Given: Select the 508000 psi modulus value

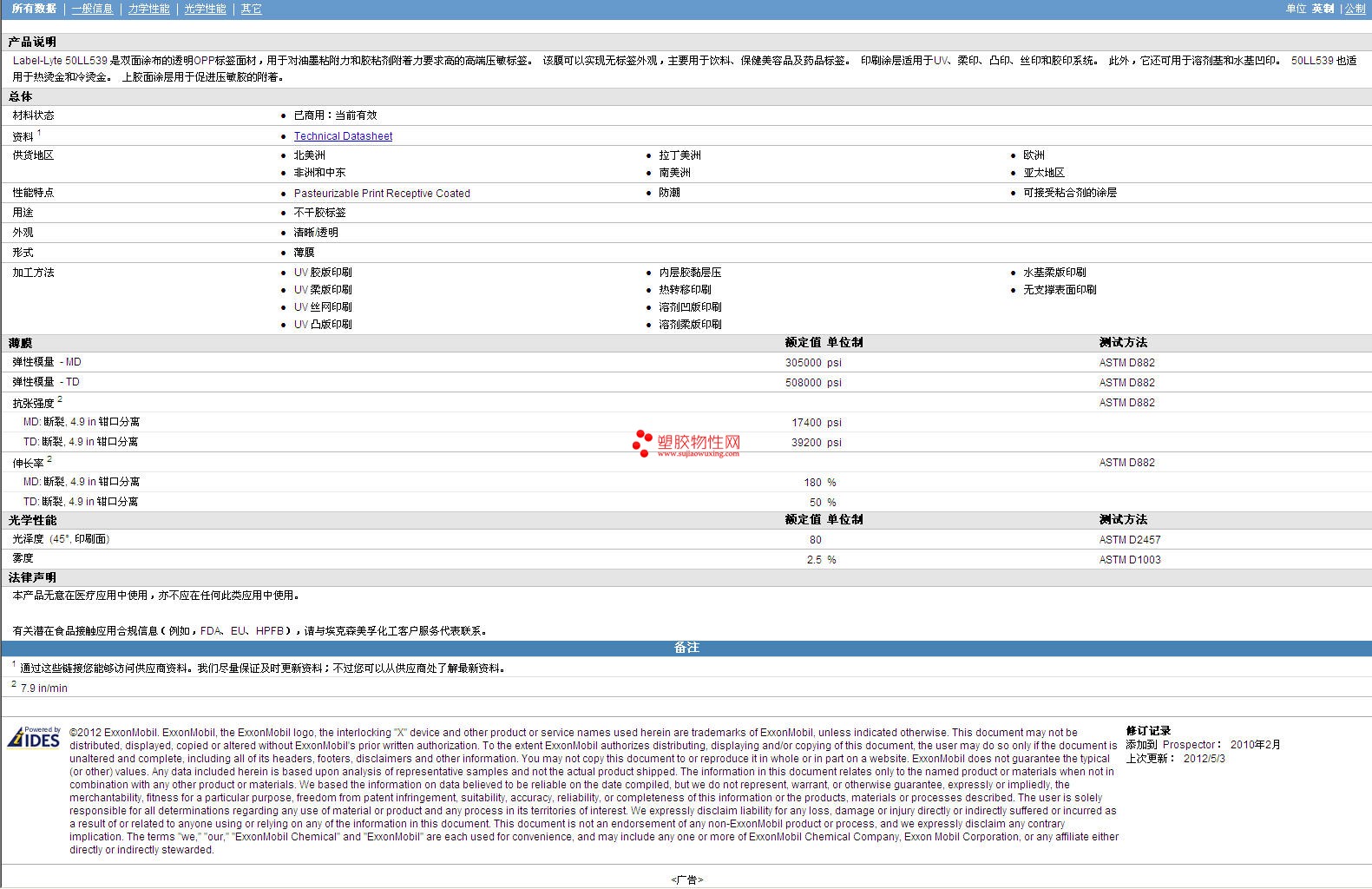Looking at the screenshot, I should tap(813, 383).
